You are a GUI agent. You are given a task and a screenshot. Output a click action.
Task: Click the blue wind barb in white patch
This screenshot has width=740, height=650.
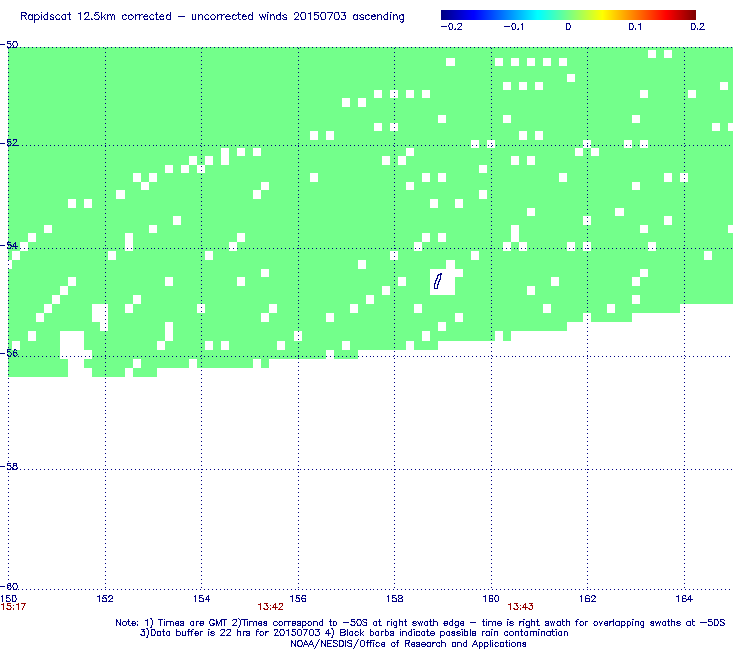tap(438, 281)
